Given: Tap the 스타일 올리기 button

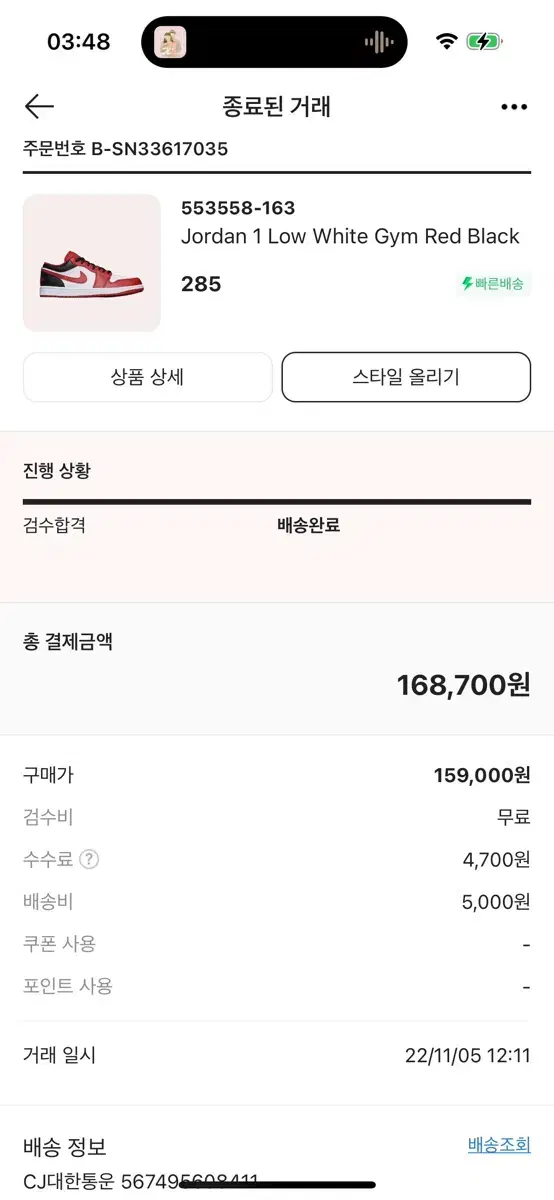Looking at the screenshot, I should [x=406, y=377].
